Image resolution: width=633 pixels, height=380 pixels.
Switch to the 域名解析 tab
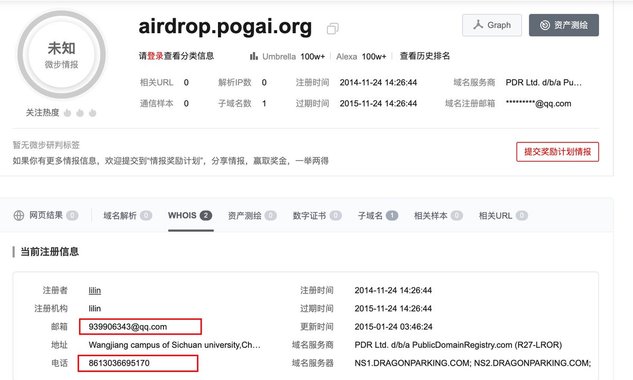pos(127,215)
